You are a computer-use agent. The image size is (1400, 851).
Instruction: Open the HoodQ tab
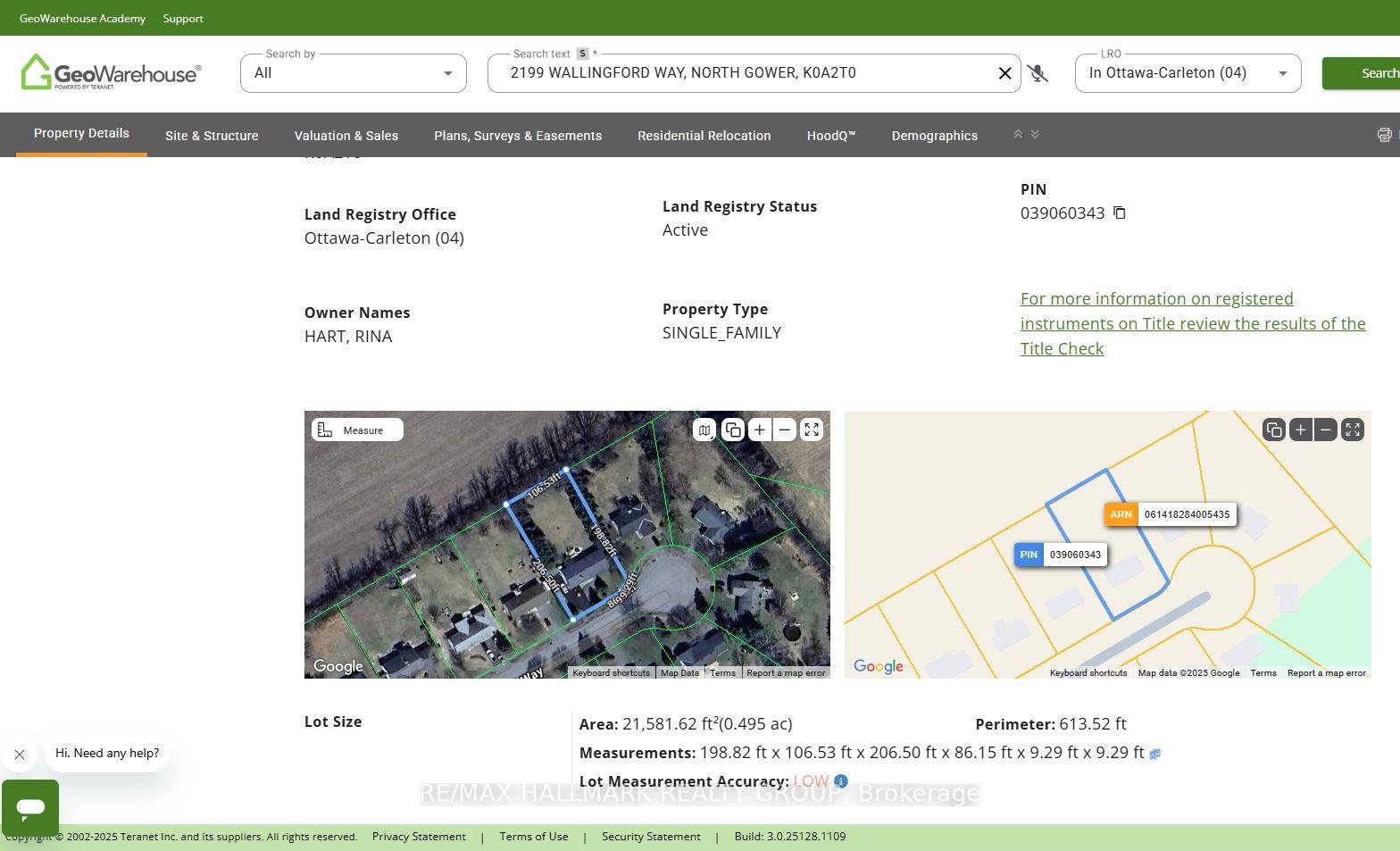coord(831,136)
